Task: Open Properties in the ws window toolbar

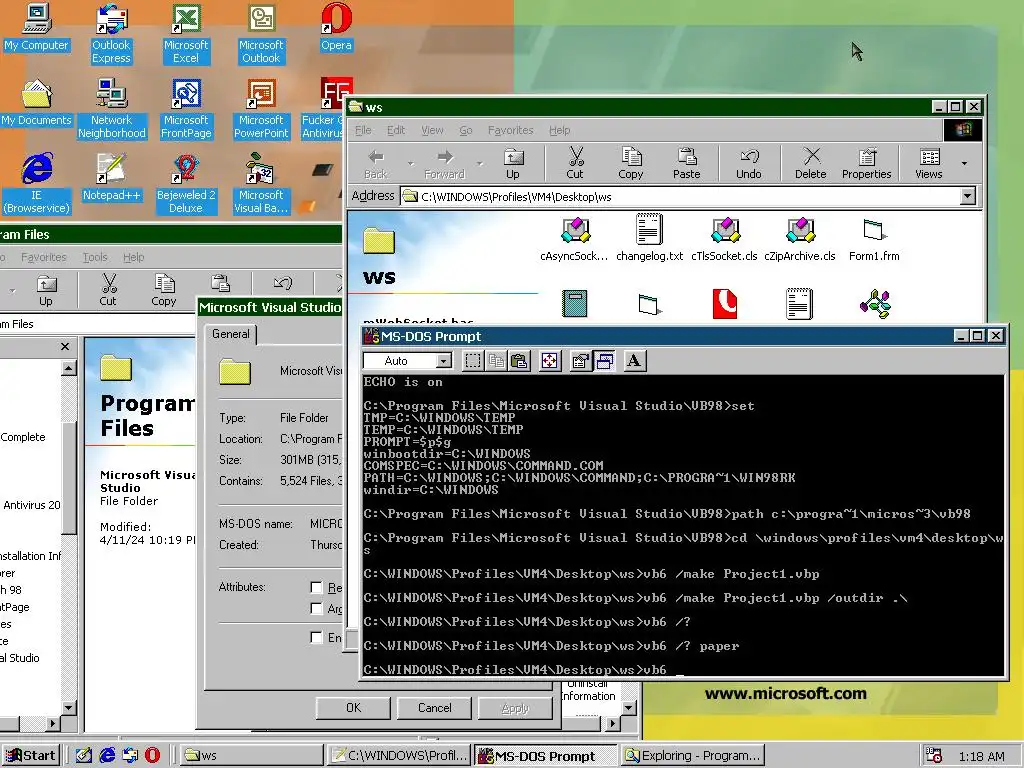Action: tap(867, 163)
